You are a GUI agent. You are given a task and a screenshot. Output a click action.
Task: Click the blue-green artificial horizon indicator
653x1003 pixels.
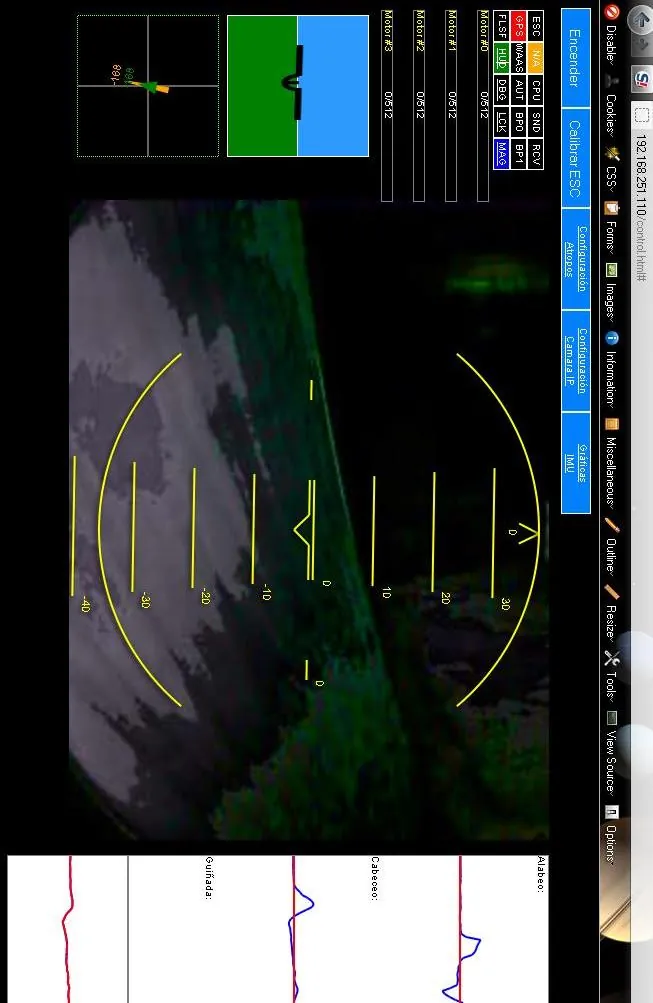tap(298, 86)
